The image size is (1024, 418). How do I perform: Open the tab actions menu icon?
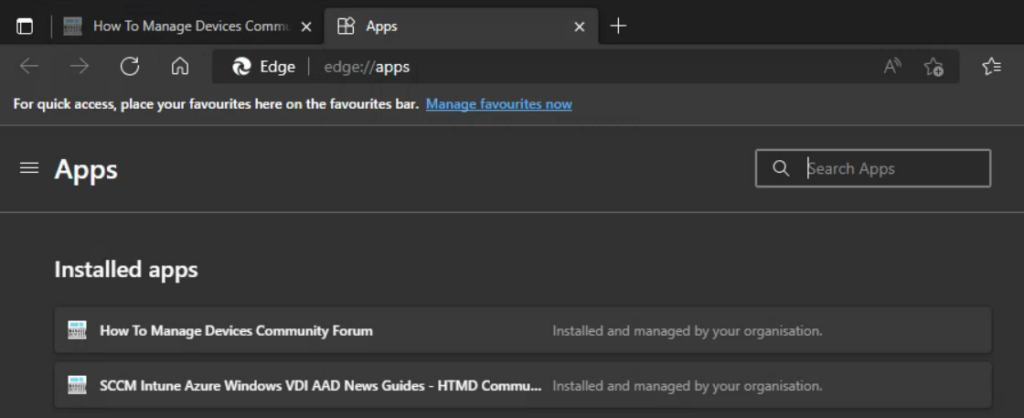tap(25, 26)
